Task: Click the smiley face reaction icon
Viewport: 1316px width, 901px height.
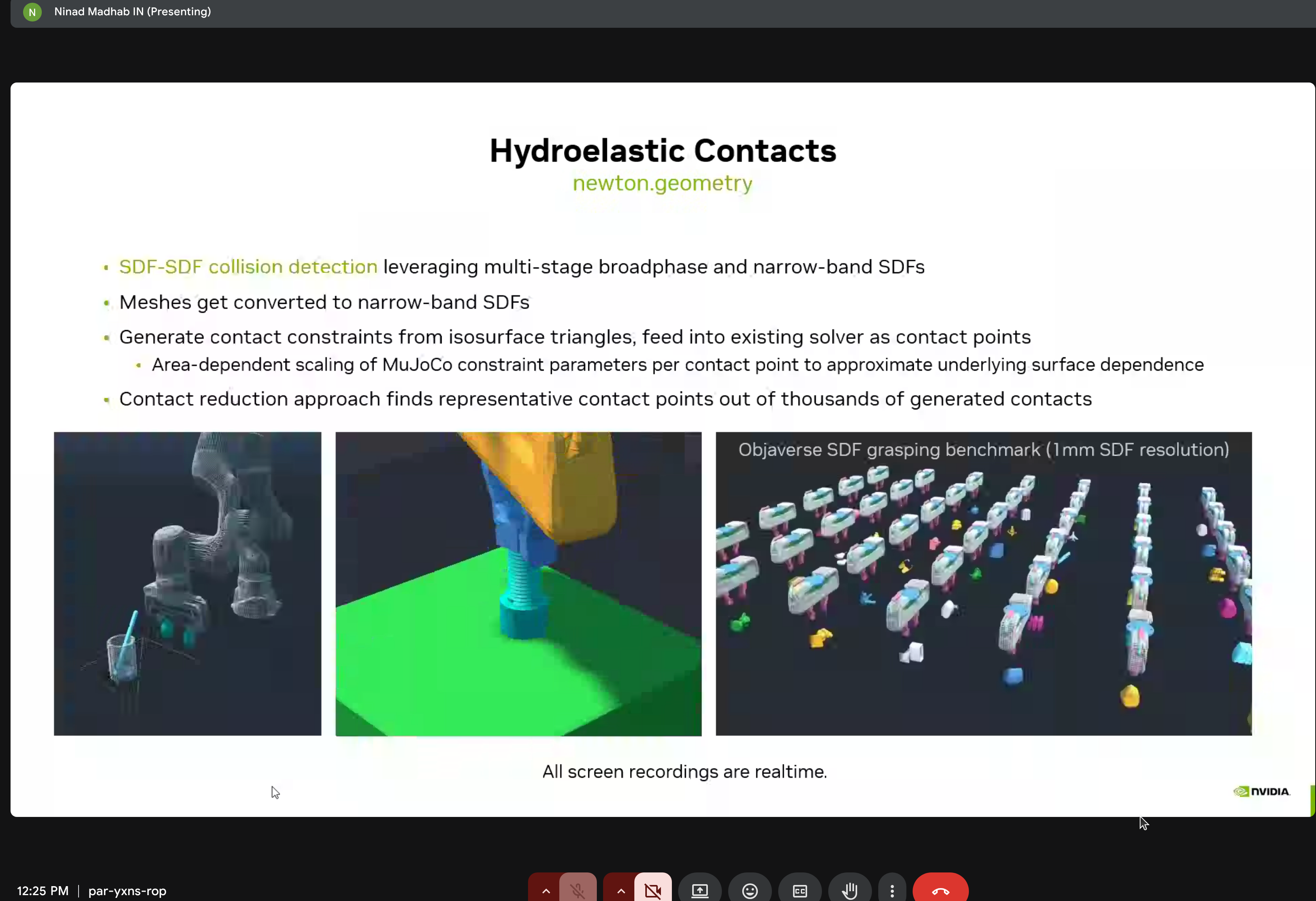Action: click(x=750, y=890)
